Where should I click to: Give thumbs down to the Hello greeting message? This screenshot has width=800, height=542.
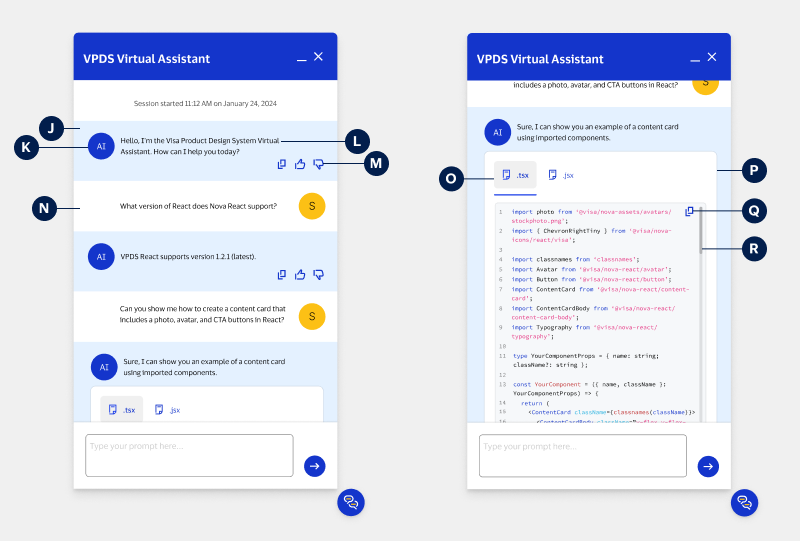tap(318, 164)
